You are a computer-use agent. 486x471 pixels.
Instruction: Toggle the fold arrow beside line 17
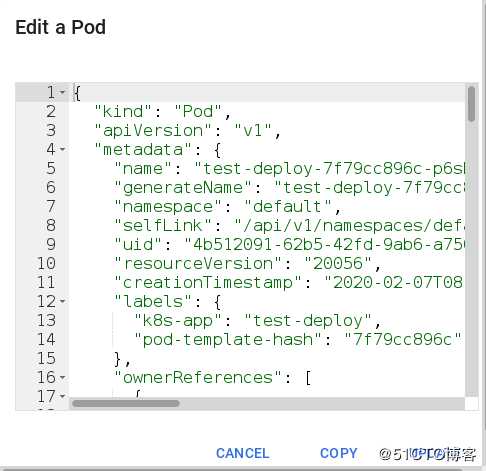[62, 396]
